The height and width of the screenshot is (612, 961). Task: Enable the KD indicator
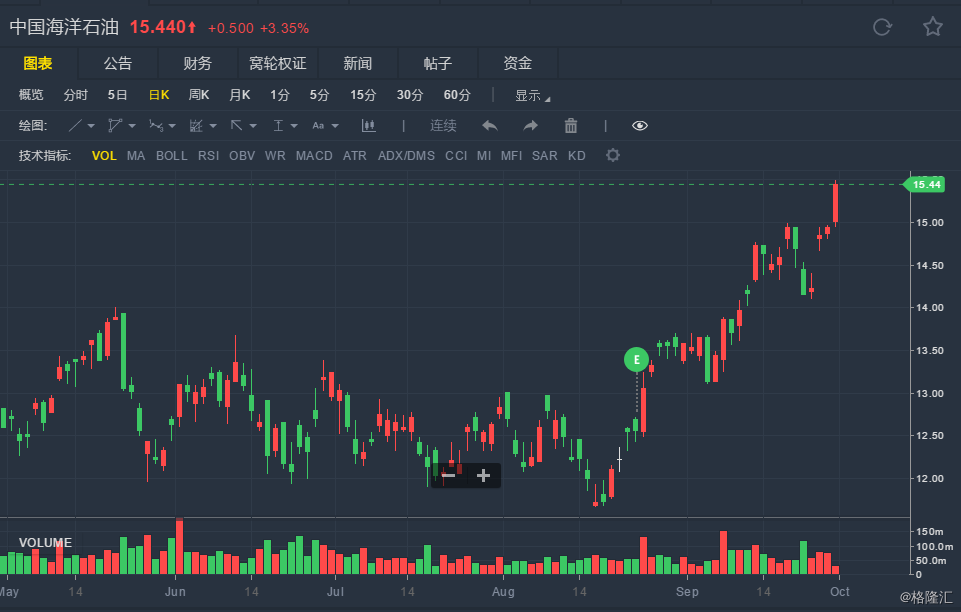(x=577, y=156)
